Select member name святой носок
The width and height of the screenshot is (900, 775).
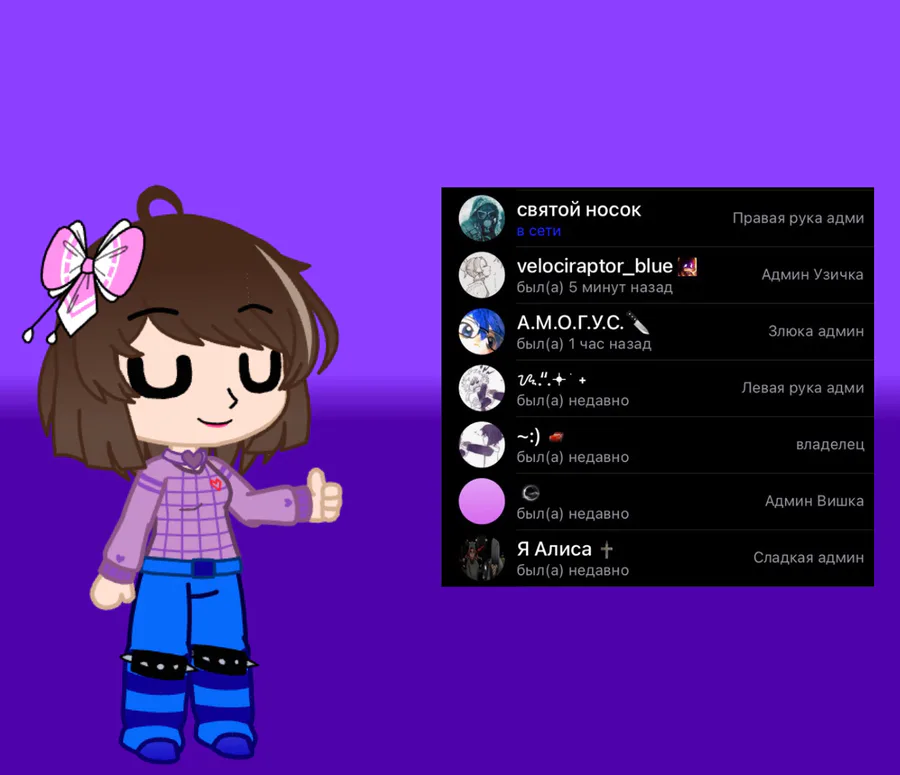coord(579,210)
